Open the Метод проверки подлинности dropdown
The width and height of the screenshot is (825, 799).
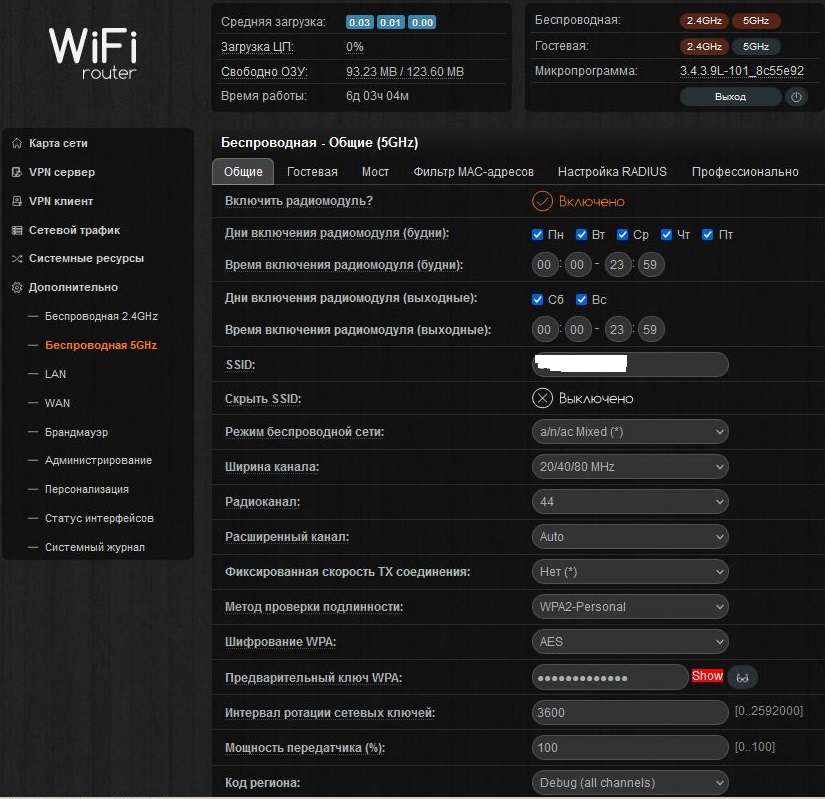click(x=630, y=607)
